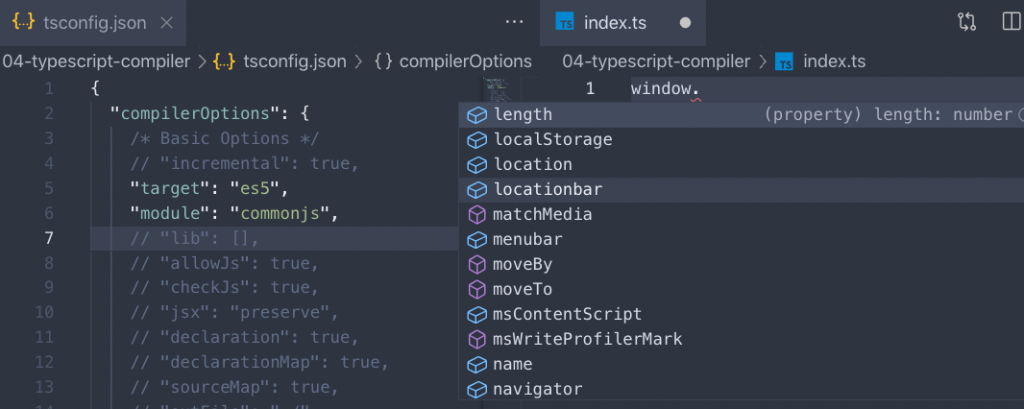Open the index.ts breadcrumb
This screenshot has height=409, width=1024.
point(834,61)
